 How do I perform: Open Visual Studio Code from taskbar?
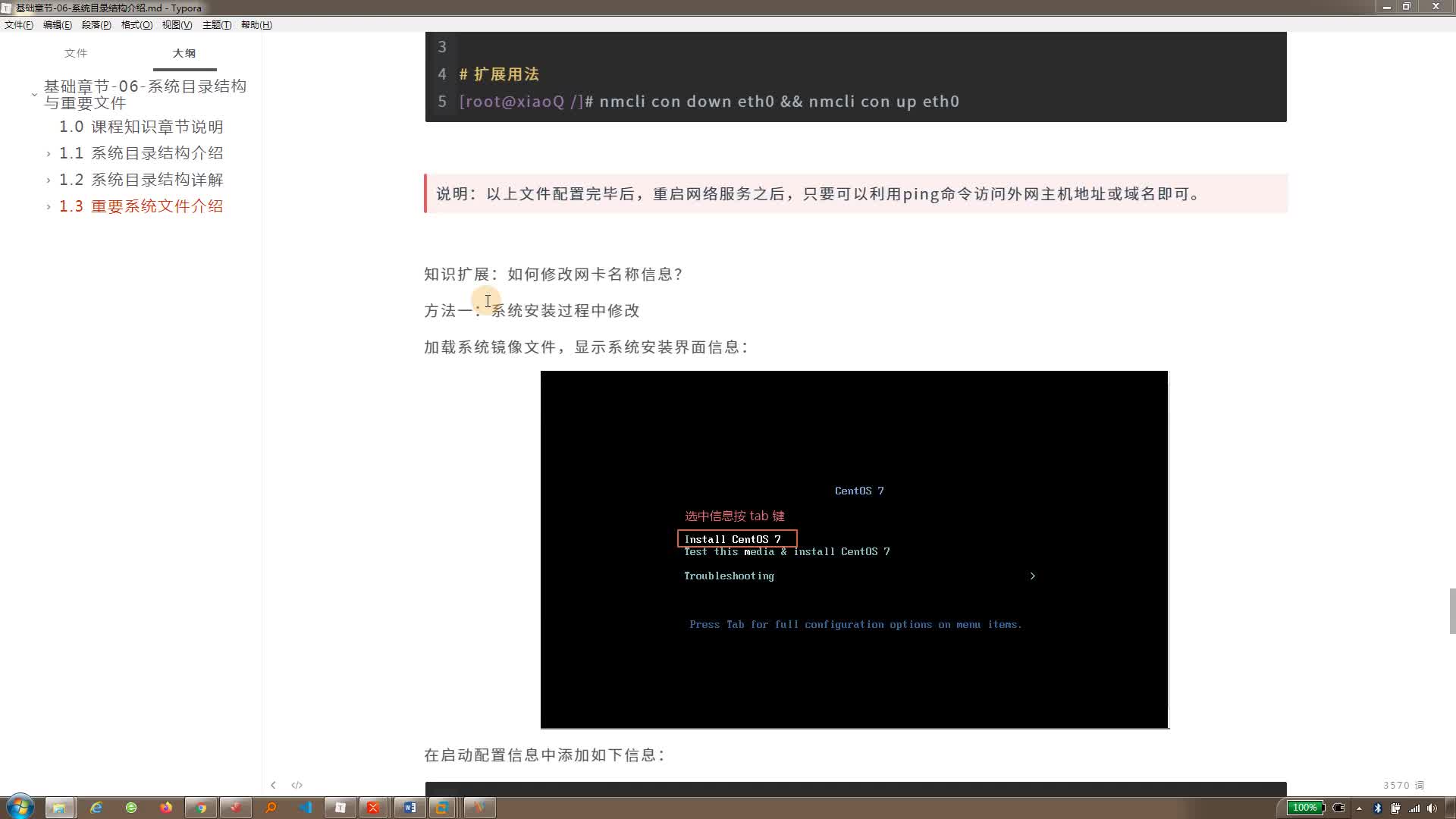(306, 808)
